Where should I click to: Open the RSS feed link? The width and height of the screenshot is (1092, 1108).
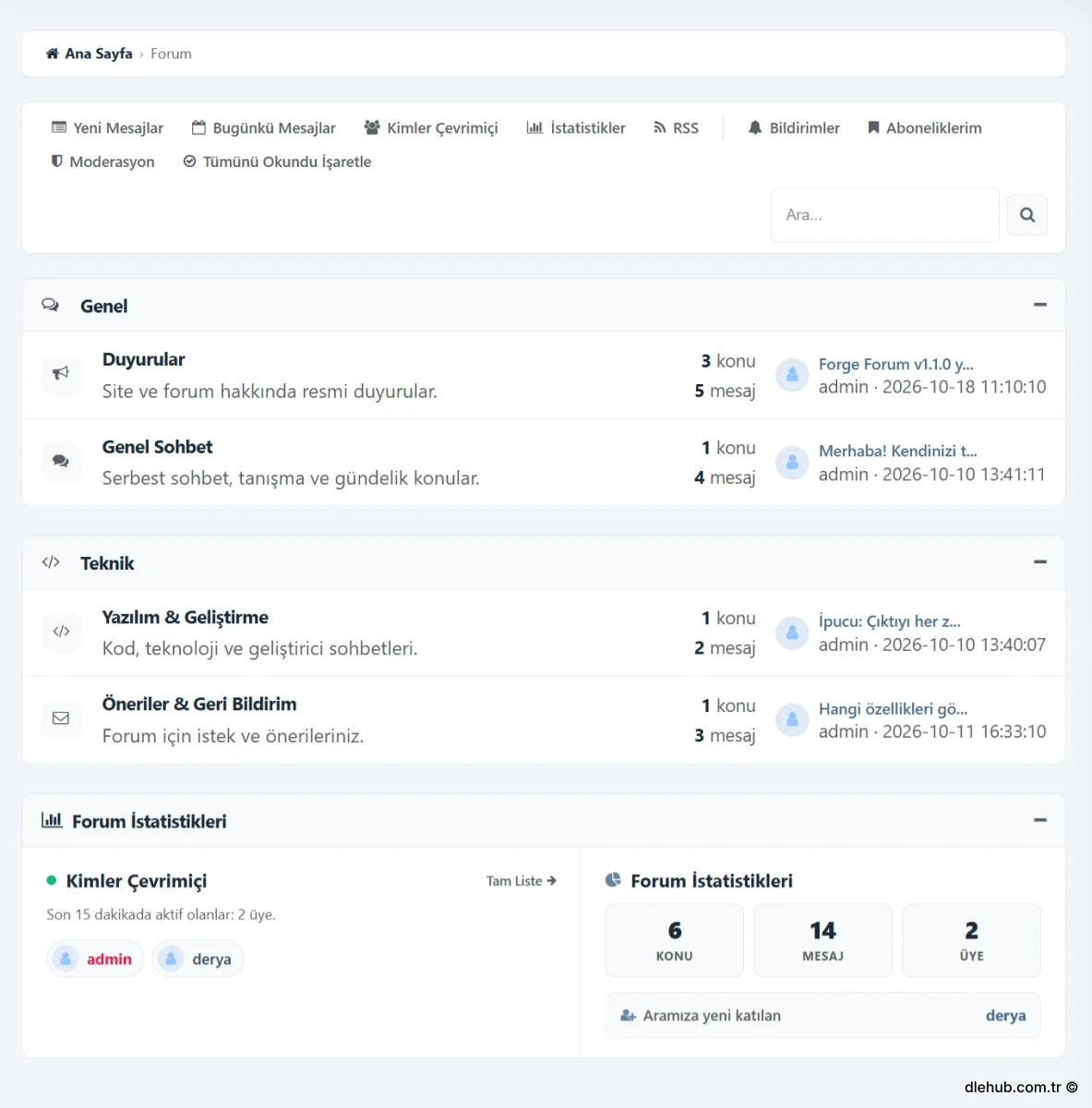pos(676,127)
